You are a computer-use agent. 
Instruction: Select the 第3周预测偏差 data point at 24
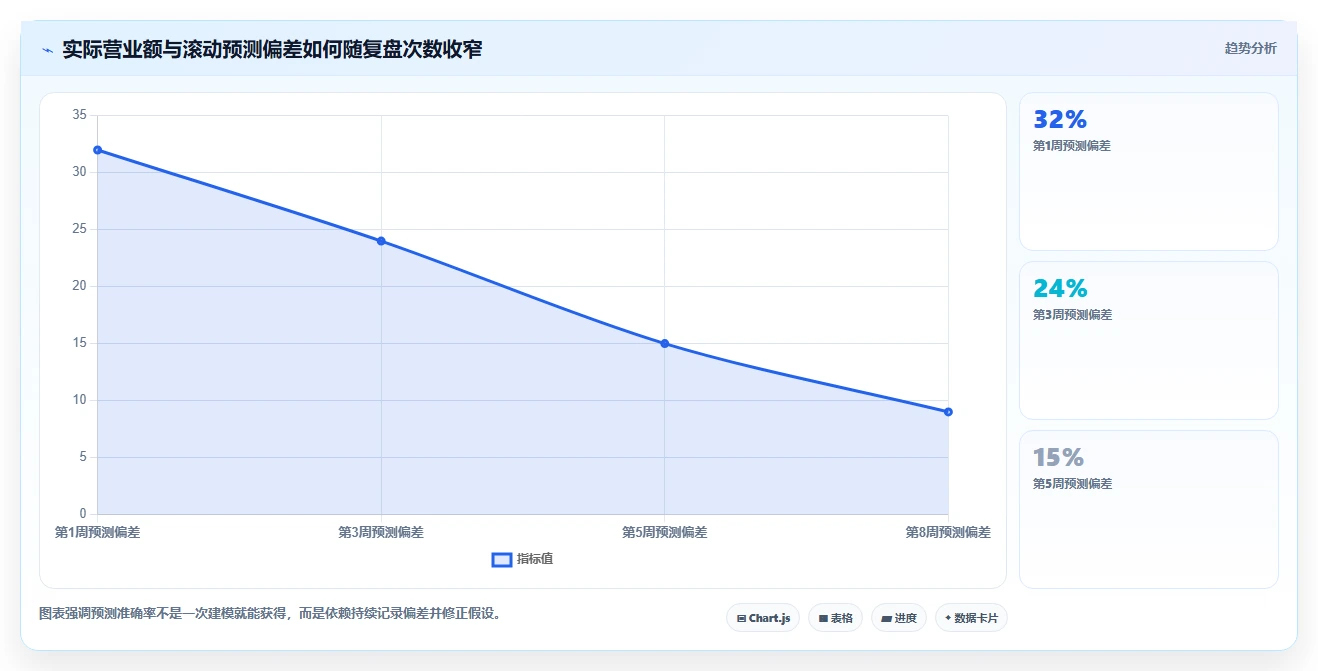click(381, 241)
